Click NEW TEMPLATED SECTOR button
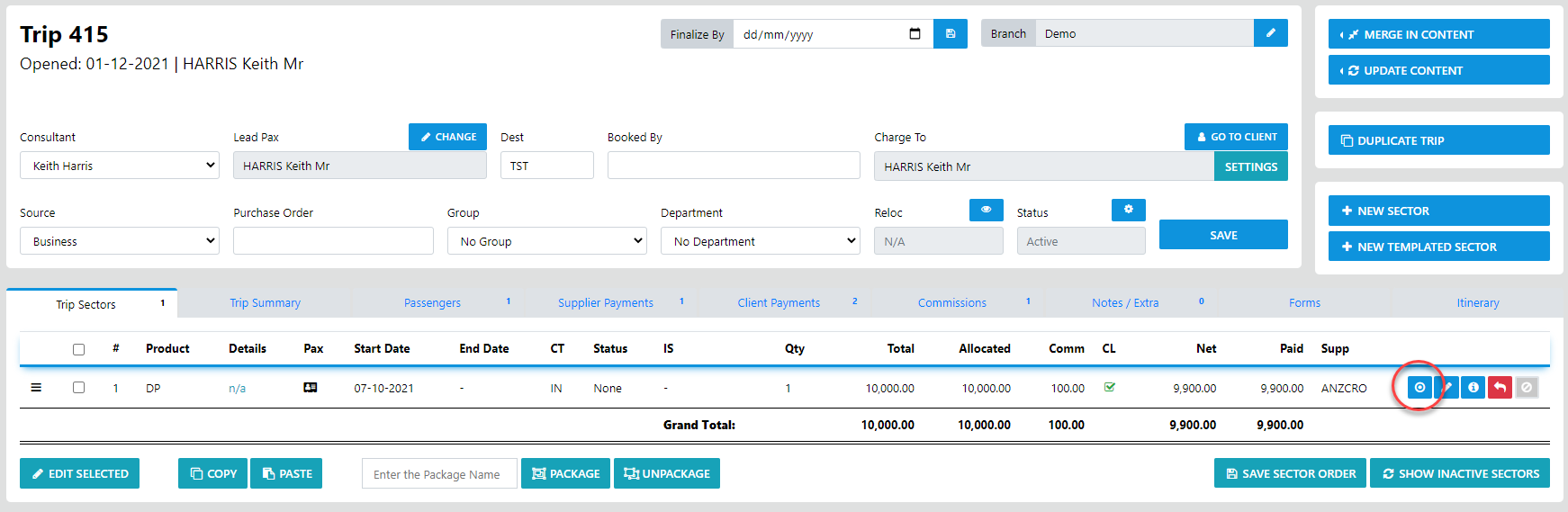Screen dimensions: 1568x512 (x=1438, y=247)
